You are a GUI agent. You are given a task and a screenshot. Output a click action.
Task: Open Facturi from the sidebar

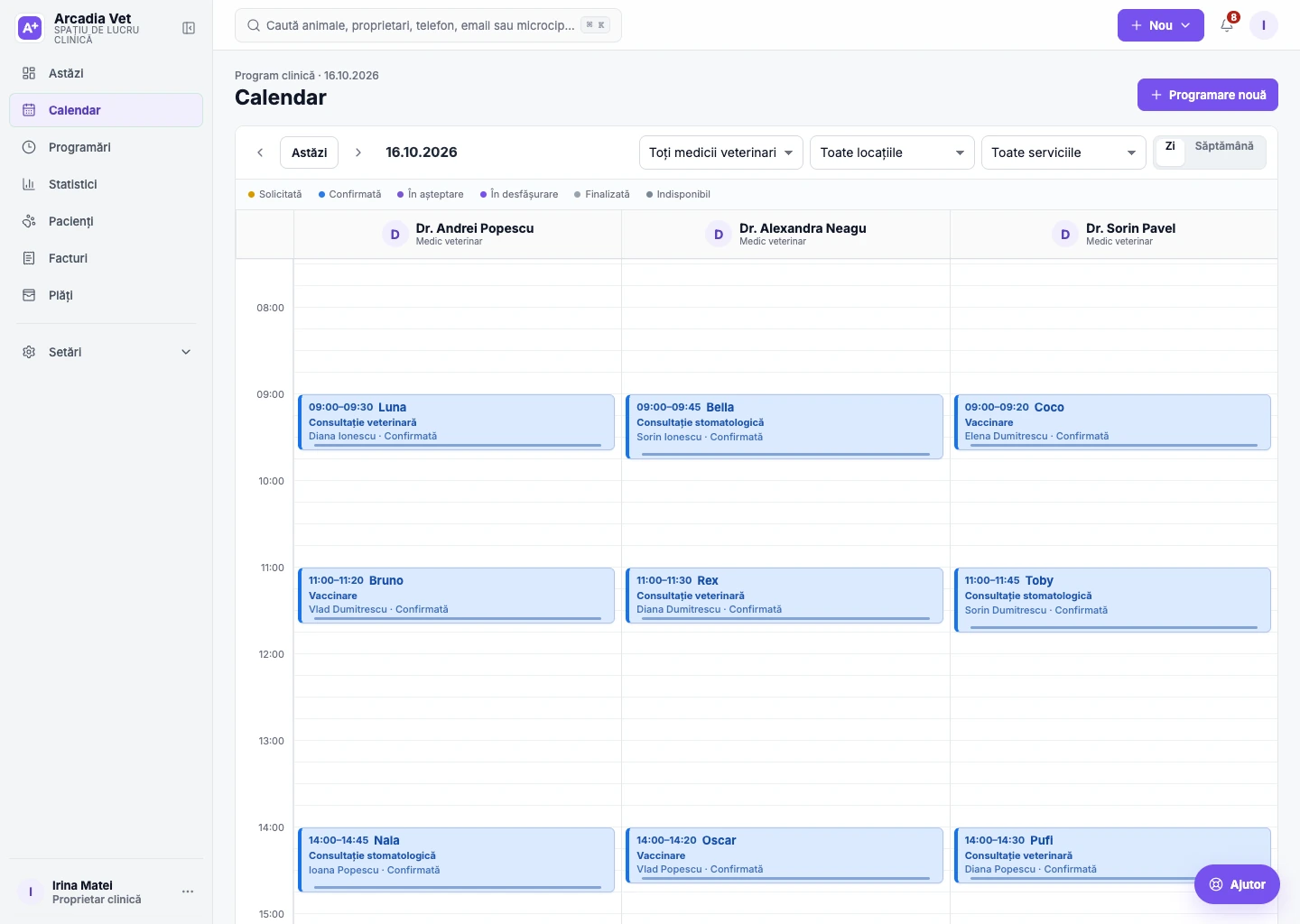106,258
